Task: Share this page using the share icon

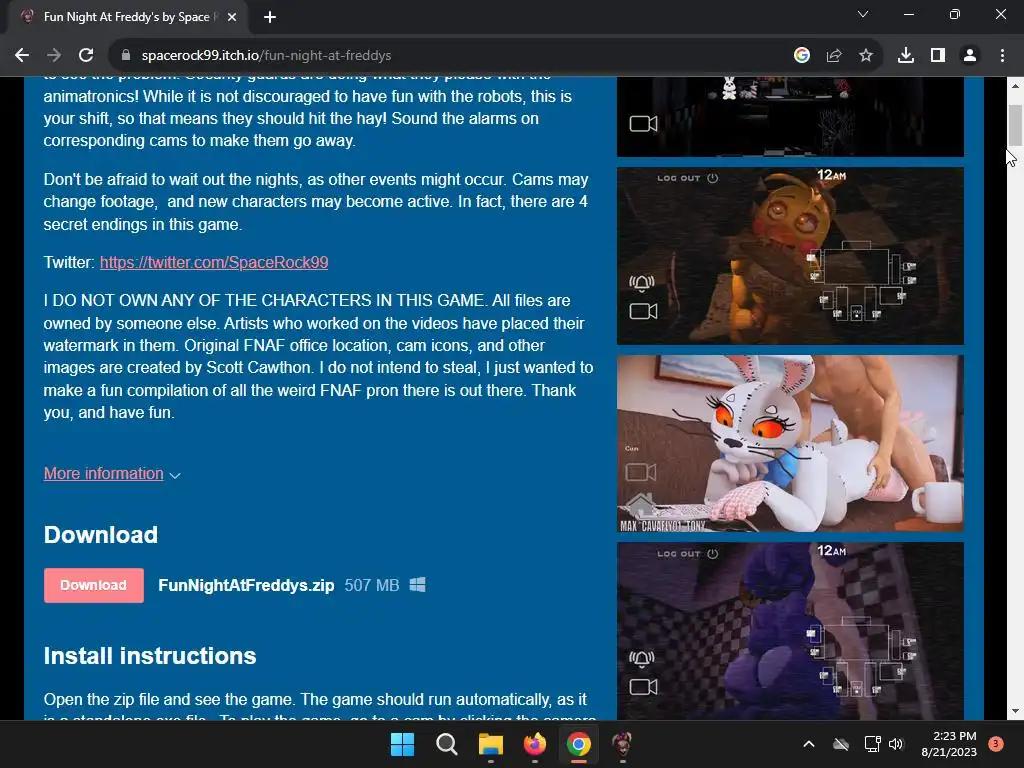Action: pos(834,56)
